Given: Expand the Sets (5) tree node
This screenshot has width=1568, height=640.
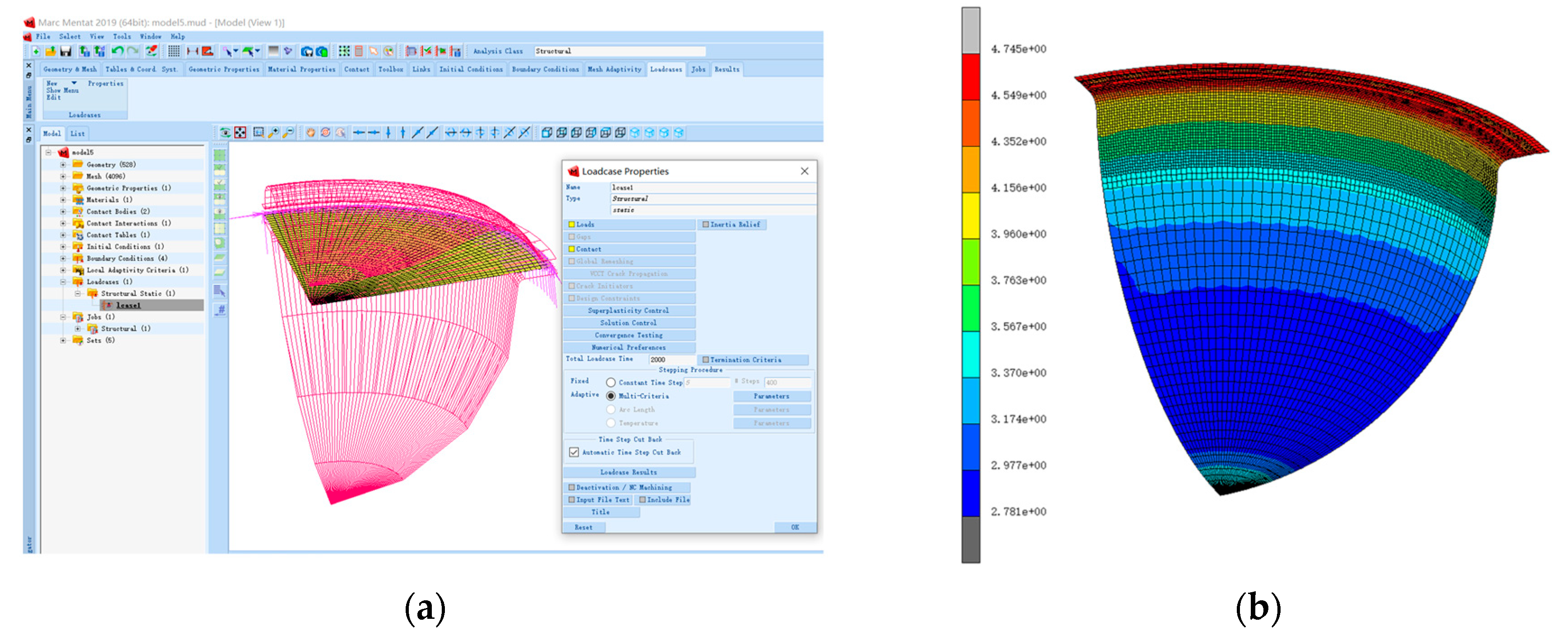Looking at the screenshot, I should tap(63, 341).
